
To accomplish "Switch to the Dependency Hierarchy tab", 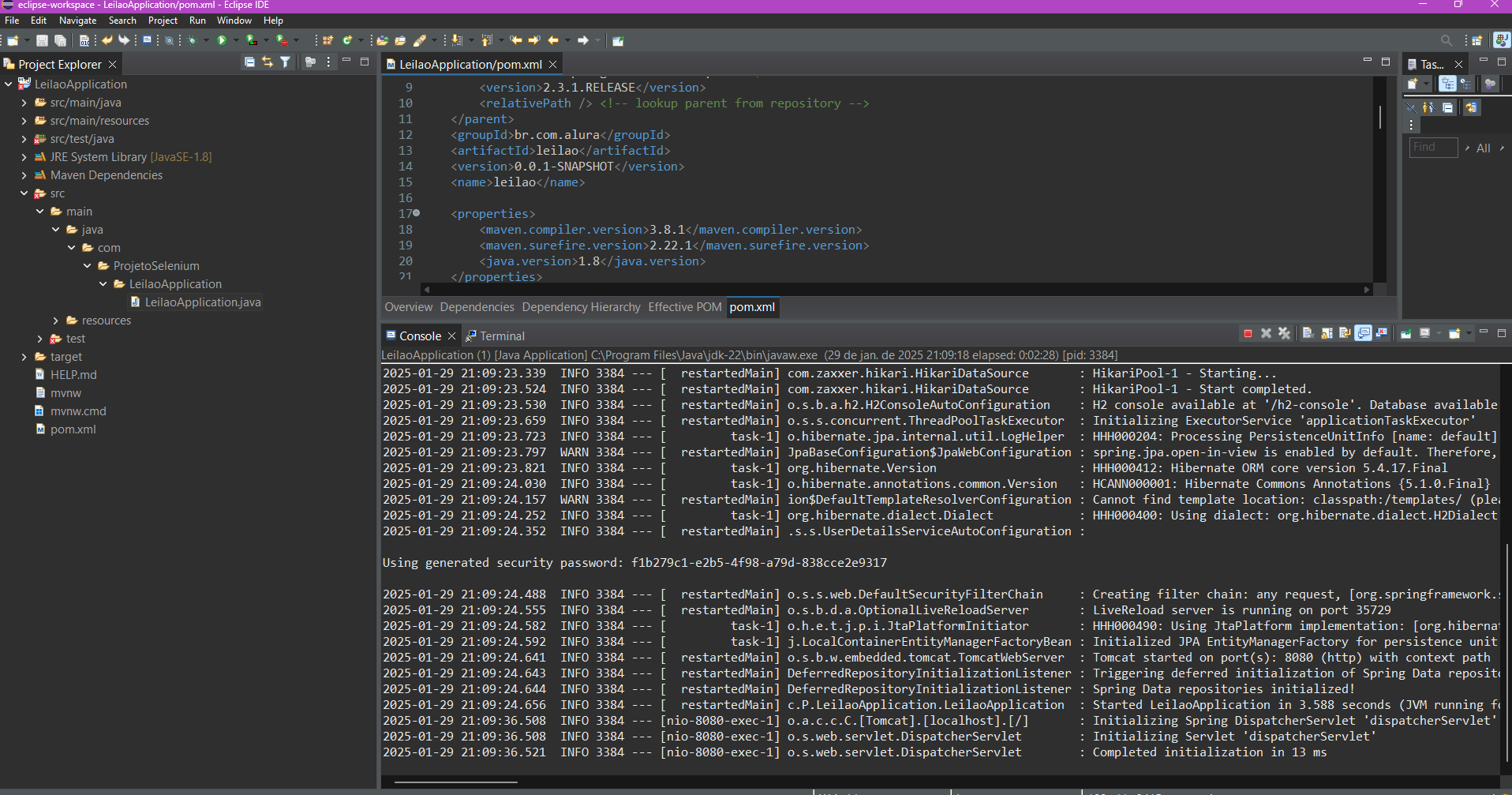I will point(581,307).
